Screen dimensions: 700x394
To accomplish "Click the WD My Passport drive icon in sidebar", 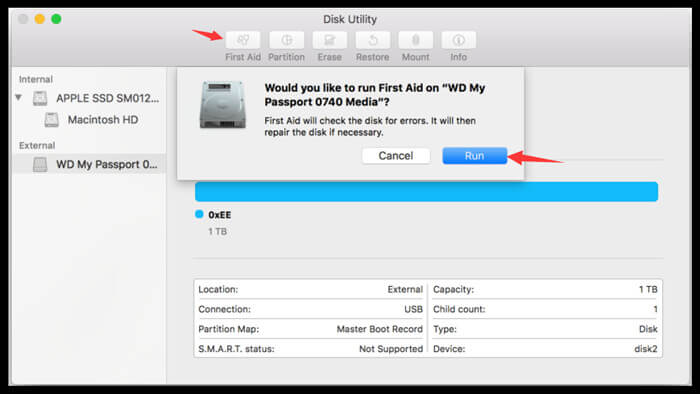I will click(40, 165).
